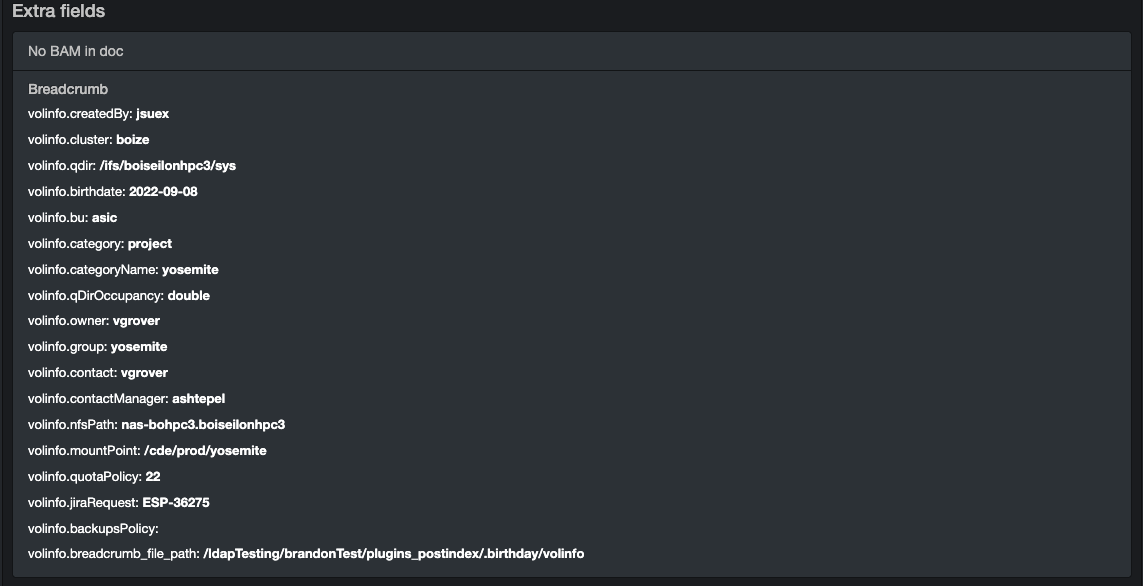Screen dimensions: 1143x586
Task: Select the createdBy value jsuex
Action: (152, 114)
